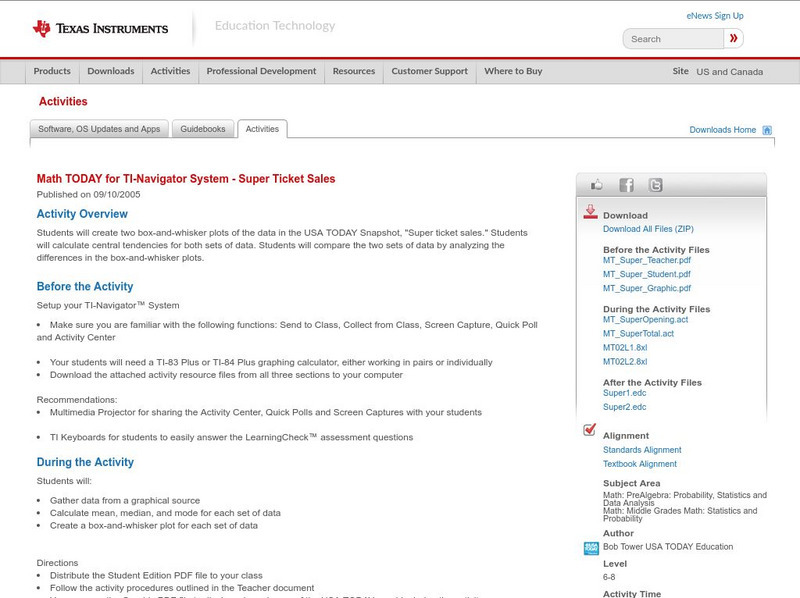The width and height of the screenshot is (800, 598).
Task: Open the Standards Alignment link
Action: coord(642,450)
